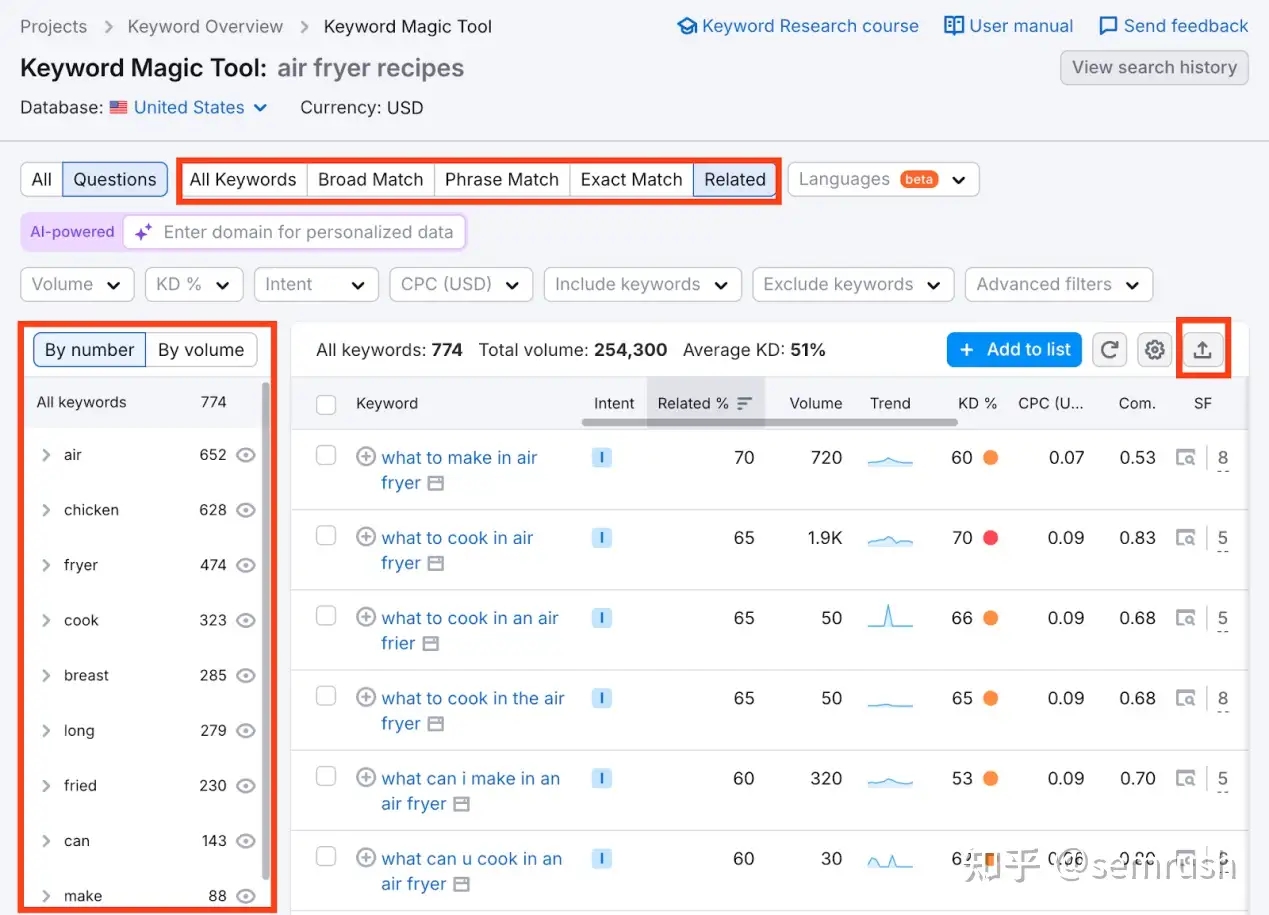The image size is (1269, 915).
Task: View SERP icon for 'what to cook in air fryer'
Action: click(x=1186, y=538)
